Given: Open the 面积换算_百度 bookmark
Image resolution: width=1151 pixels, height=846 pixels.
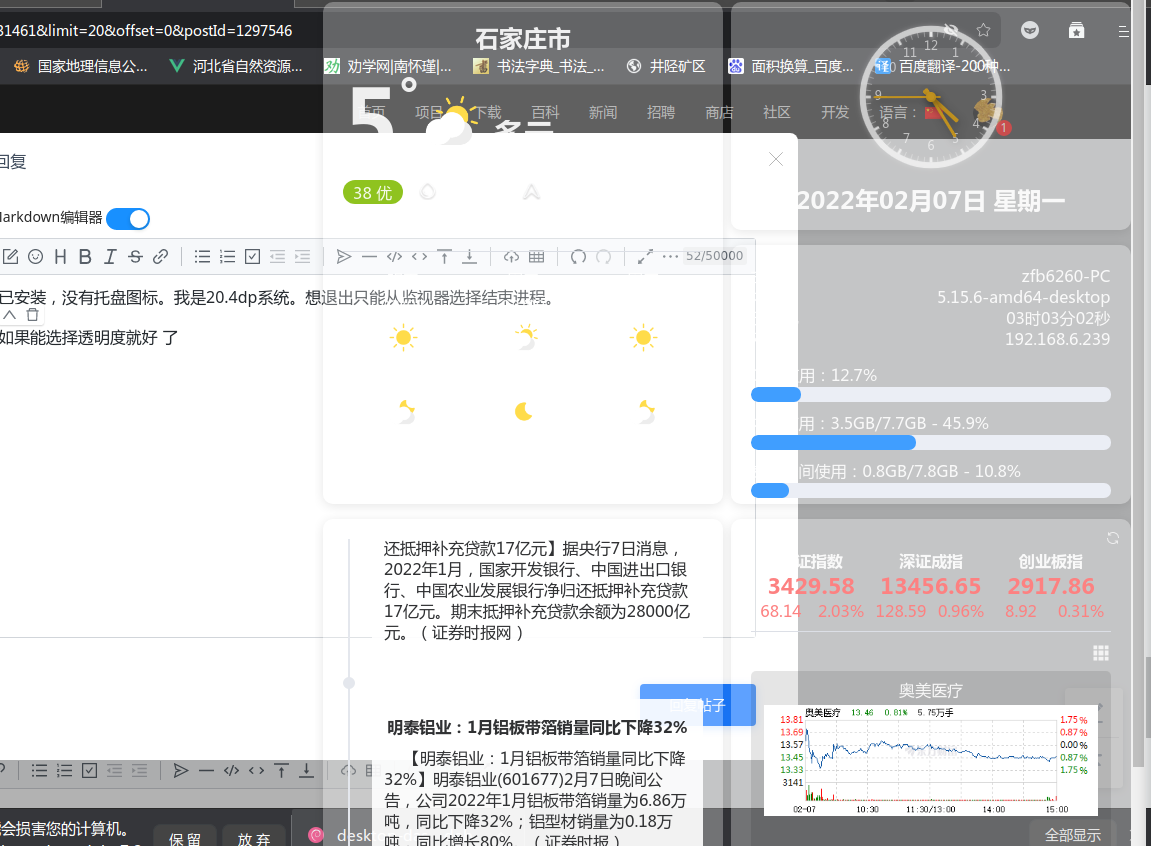Looking at the screenshot, I should point(791,66).
